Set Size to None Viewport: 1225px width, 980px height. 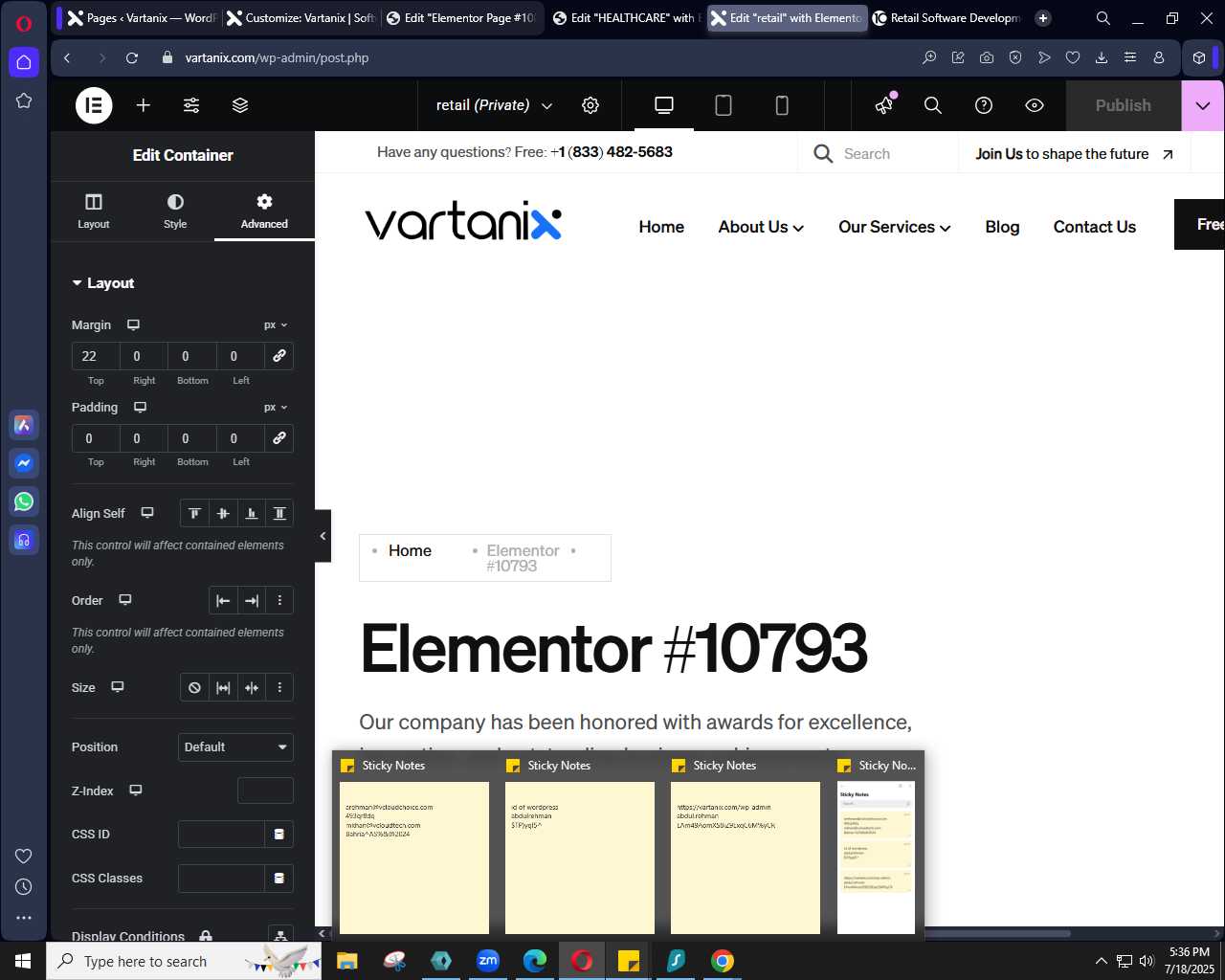click(x=194, y=688)
